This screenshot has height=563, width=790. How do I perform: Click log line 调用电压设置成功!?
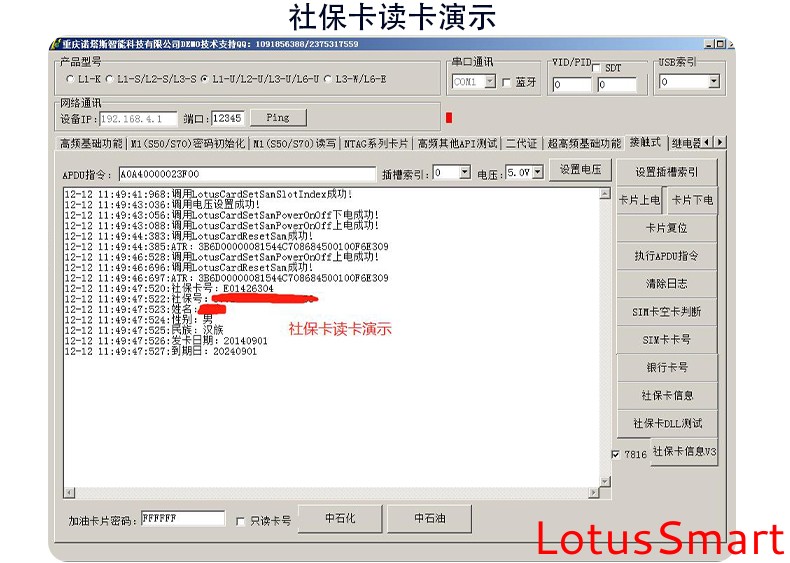(163, 205)
